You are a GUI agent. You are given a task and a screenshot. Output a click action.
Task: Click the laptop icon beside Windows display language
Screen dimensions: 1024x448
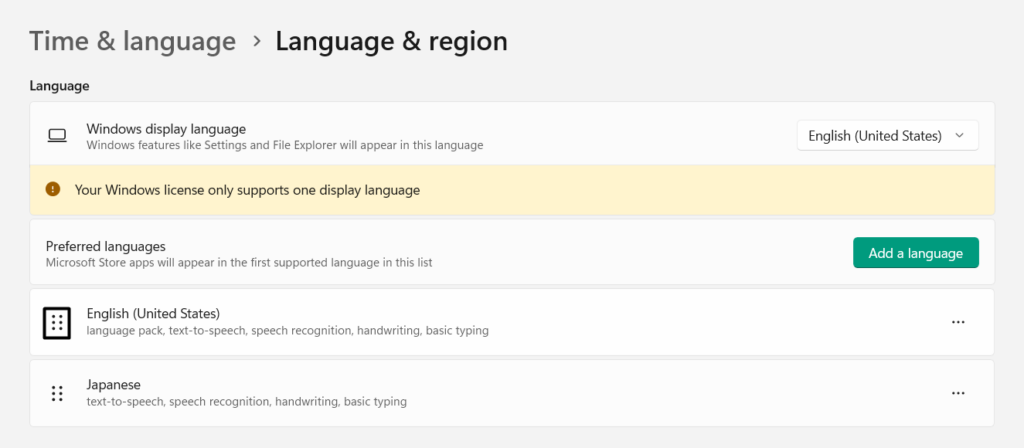click(x=57, y=136)
